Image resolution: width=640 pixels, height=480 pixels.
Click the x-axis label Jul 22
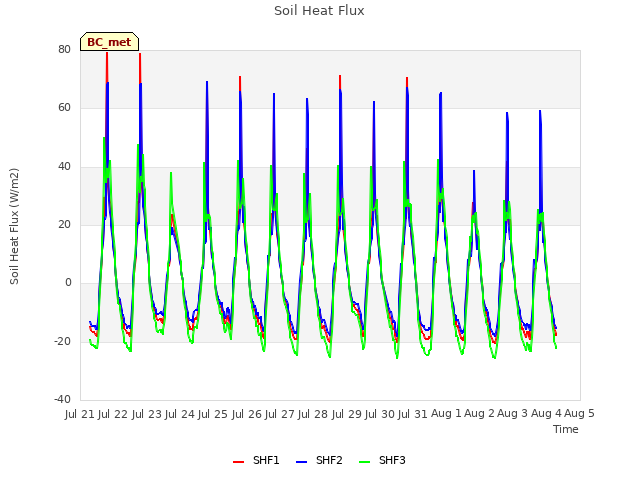click(x=113, y=414)
